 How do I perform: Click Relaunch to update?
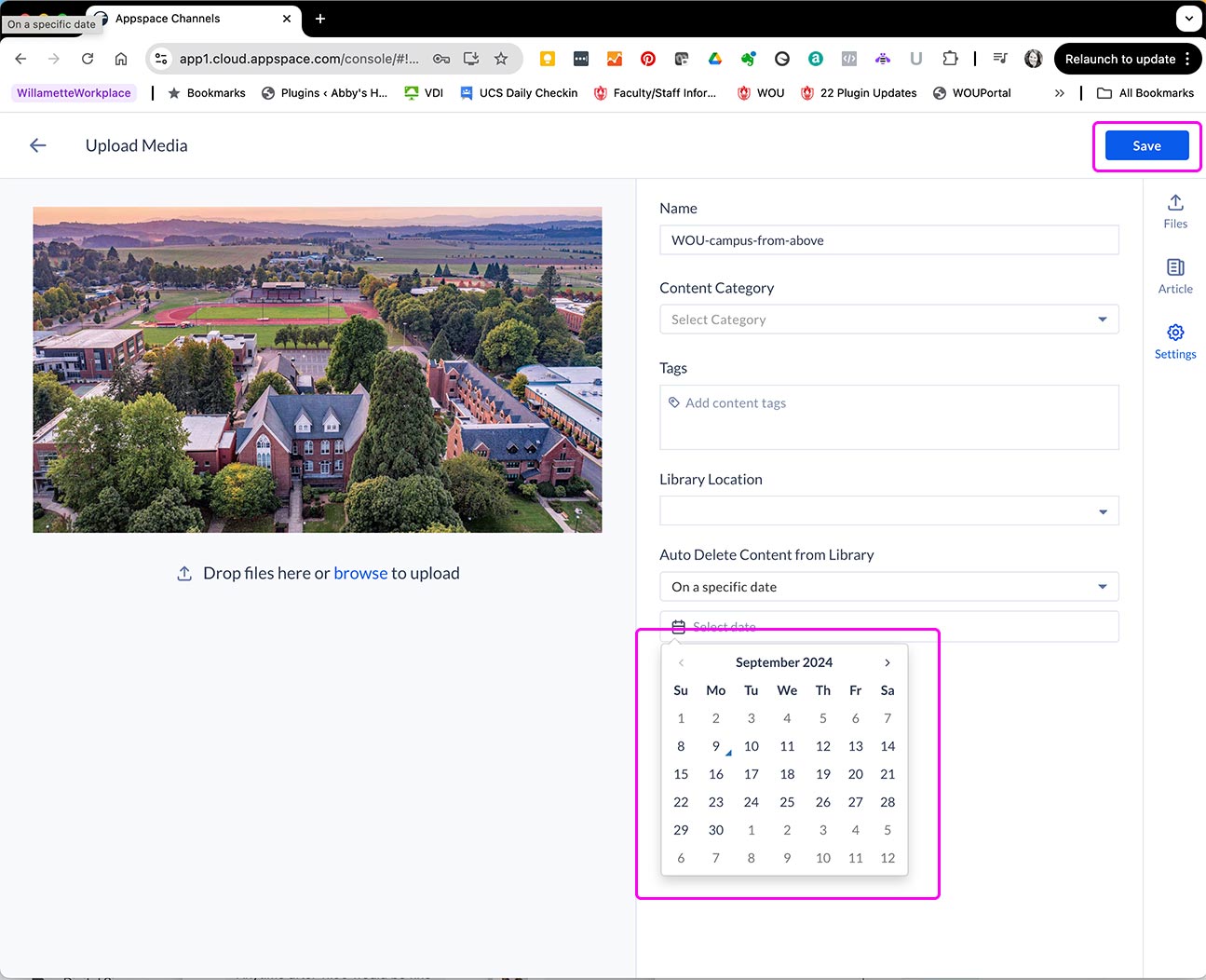(1120, 59)
